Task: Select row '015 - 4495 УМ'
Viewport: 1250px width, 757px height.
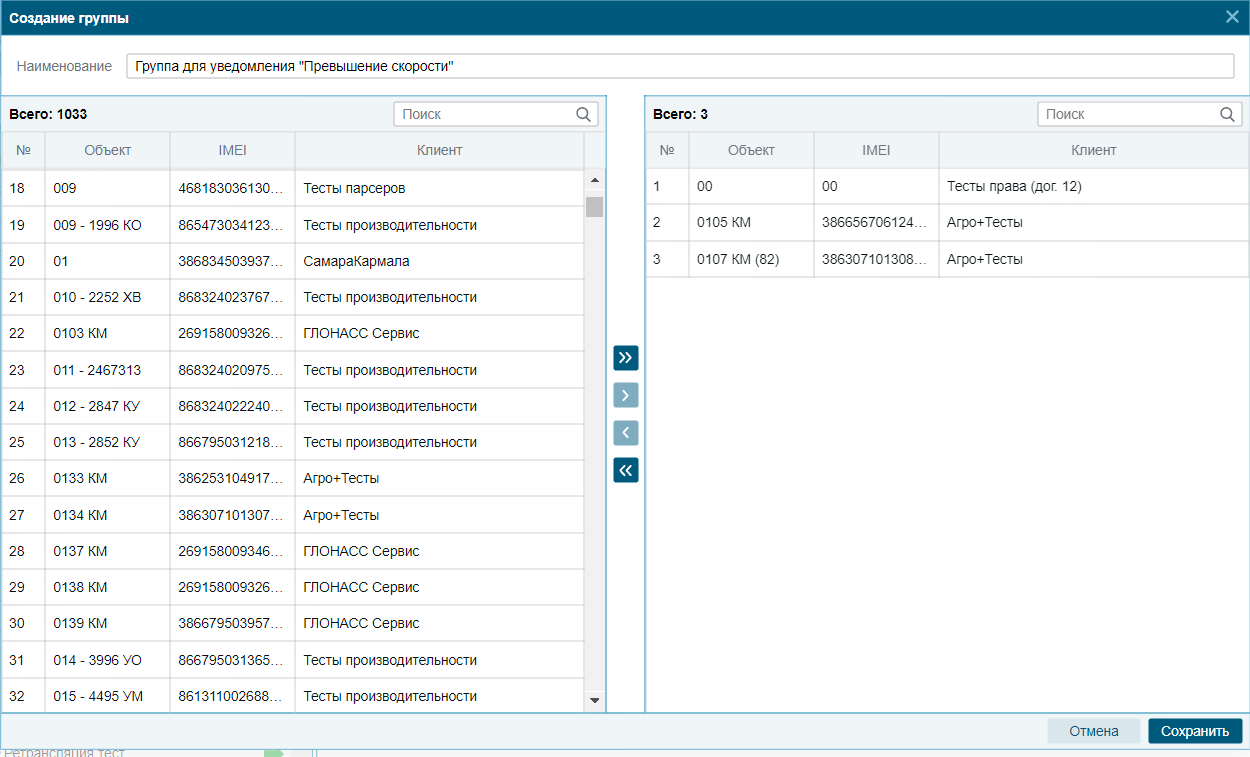Action: [293, 695]
